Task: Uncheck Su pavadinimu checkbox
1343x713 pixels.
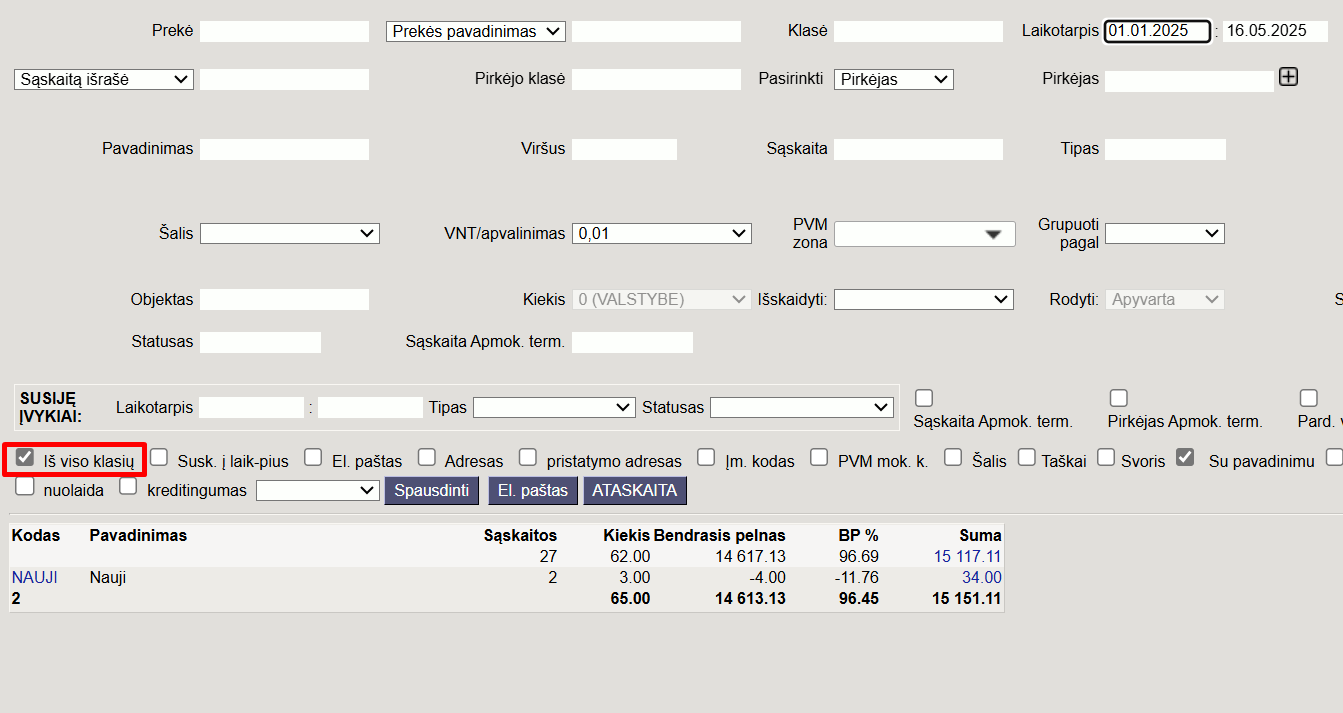Action: pyautogui.click(x=1185, y=458)
